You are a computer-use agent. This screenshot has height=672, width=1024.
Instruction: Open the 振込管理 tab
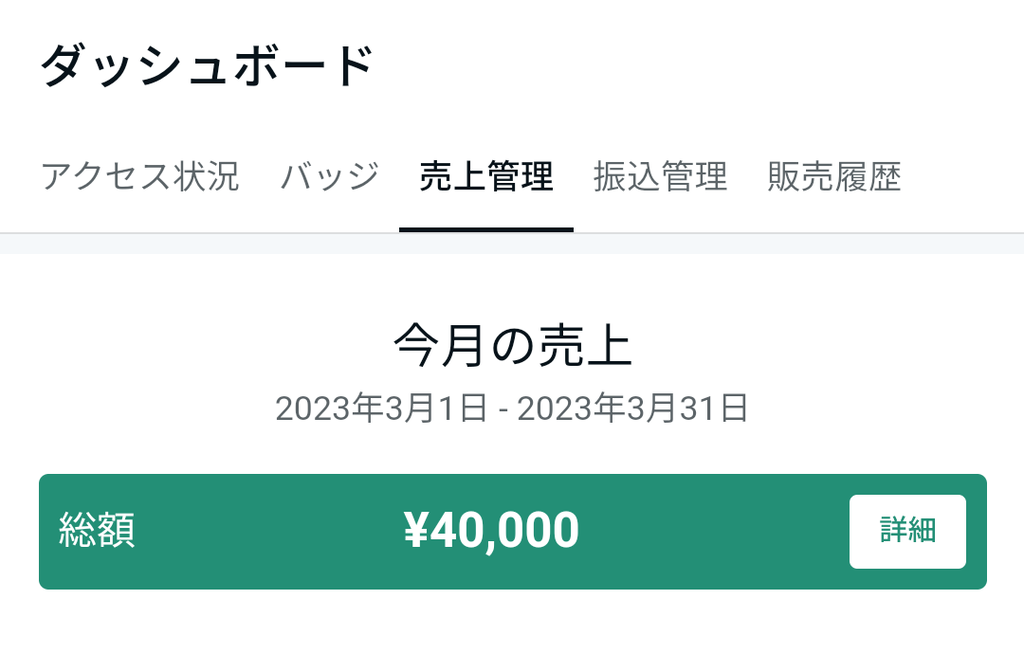660,177
